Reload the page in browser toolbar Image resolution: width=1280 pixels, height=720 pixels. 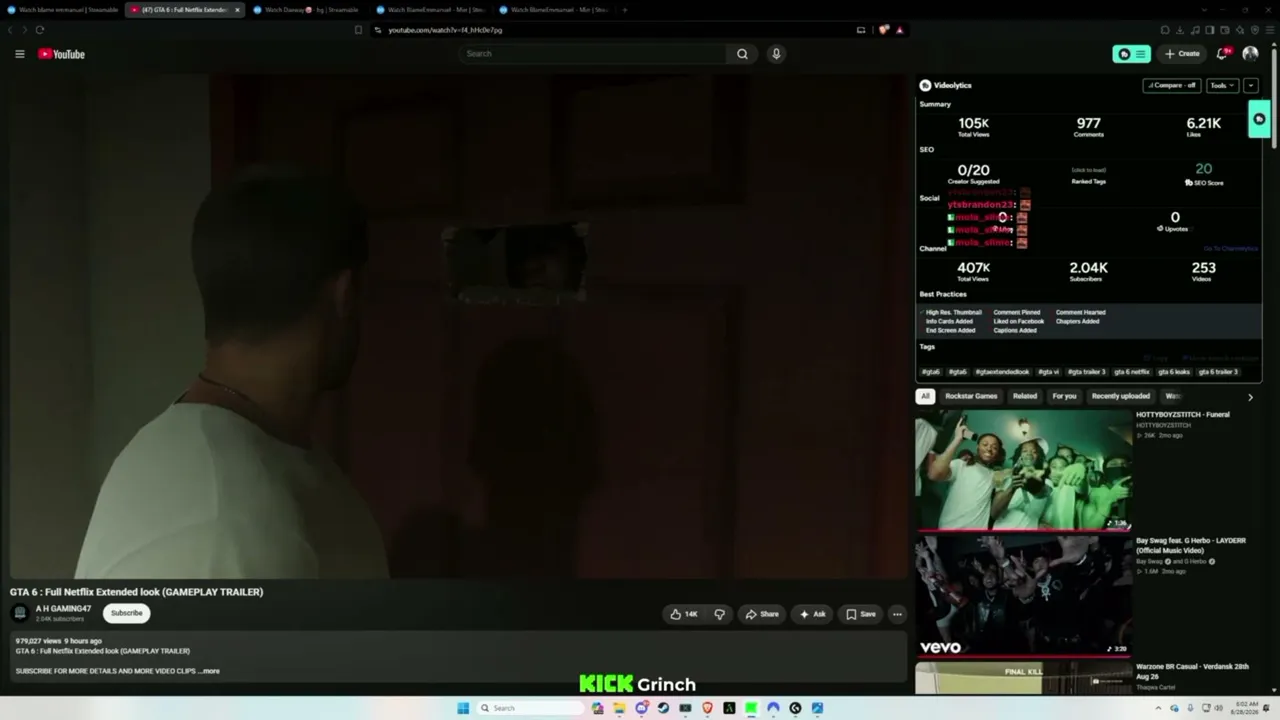[40, 30]
